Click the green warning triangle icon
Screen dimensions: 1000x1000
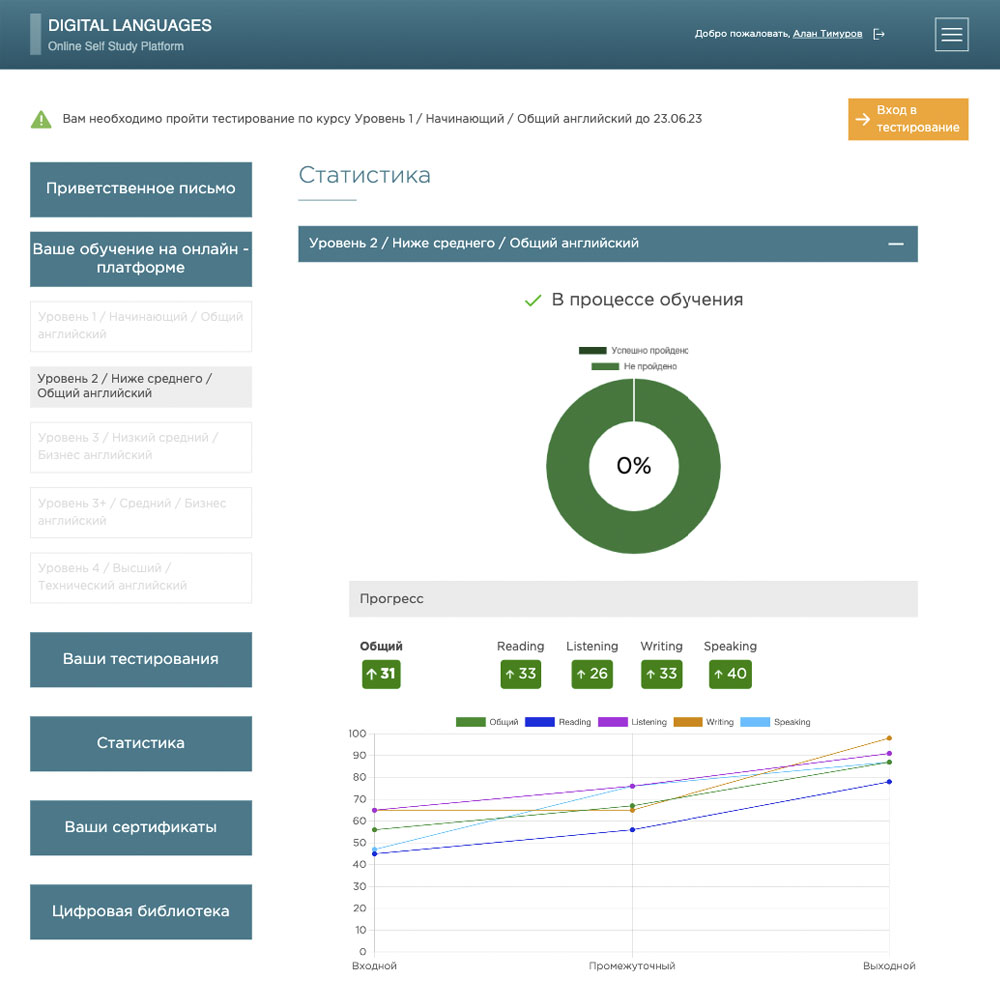(41, 119)
